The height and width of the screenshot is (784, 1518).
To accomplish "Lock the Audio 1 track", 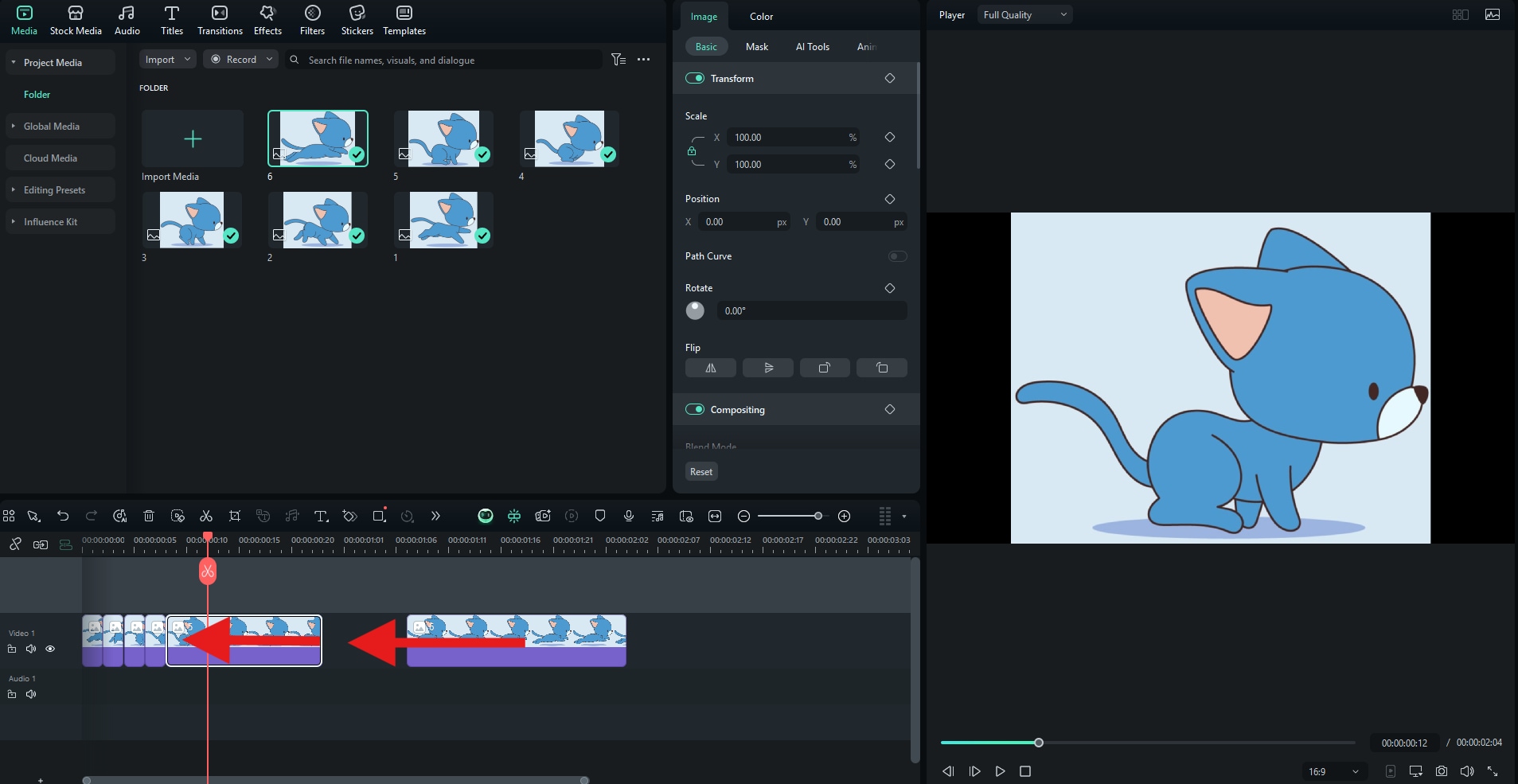I will point(12,694).
